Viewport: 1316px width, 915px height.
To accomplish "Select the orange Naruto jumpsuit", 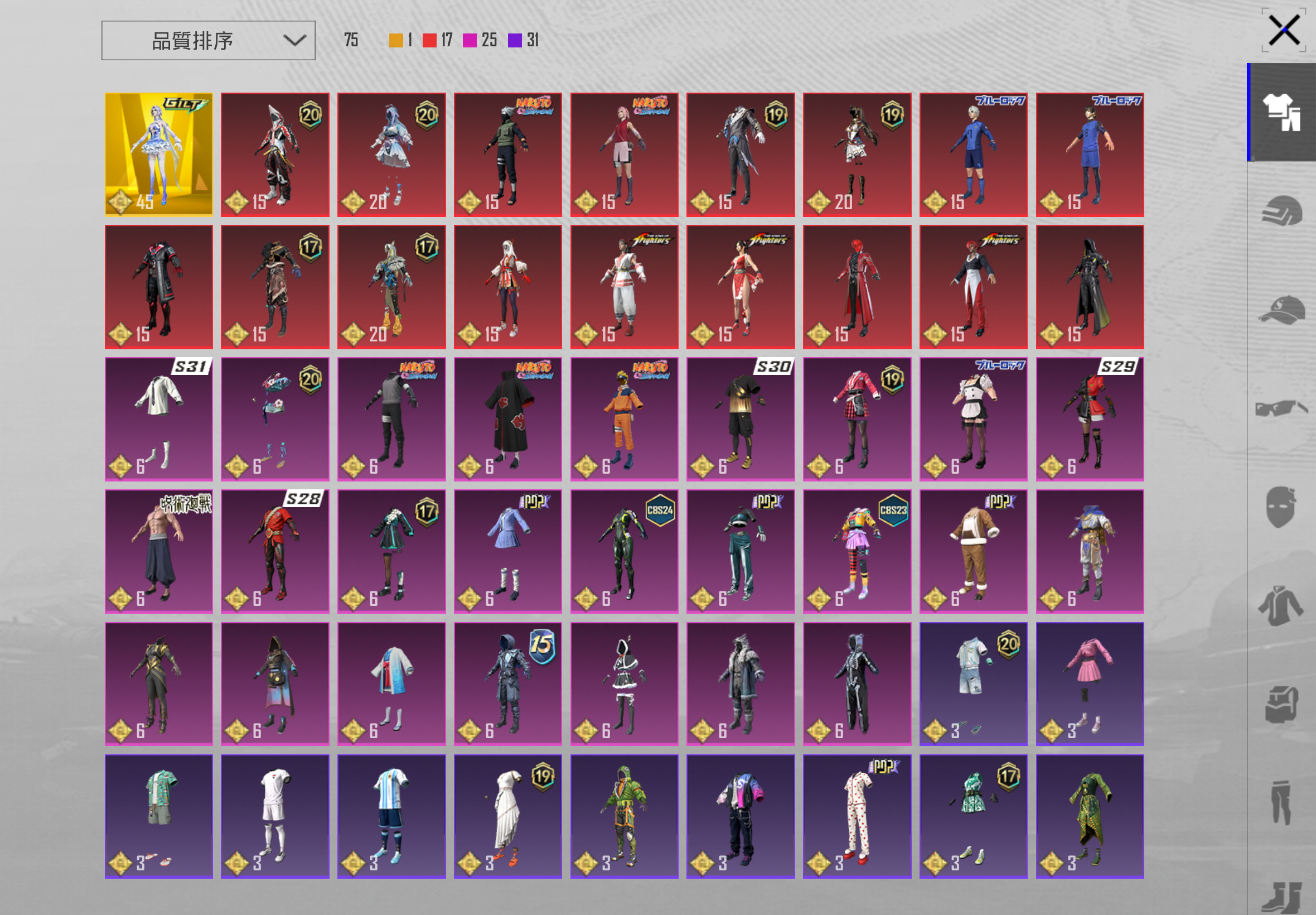I will 624,419.
